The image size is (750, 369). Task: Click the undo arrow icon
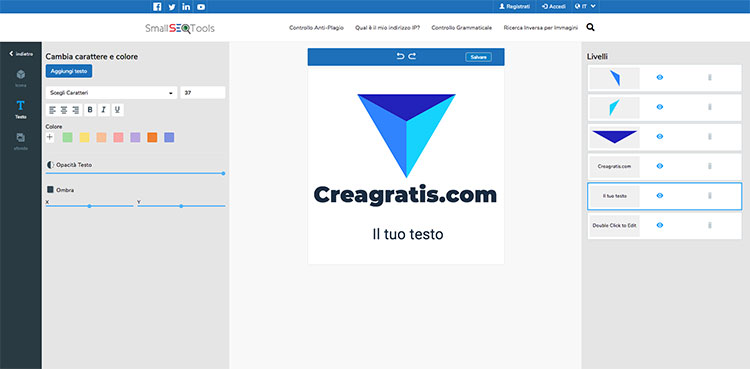click(x=400, y=56)
